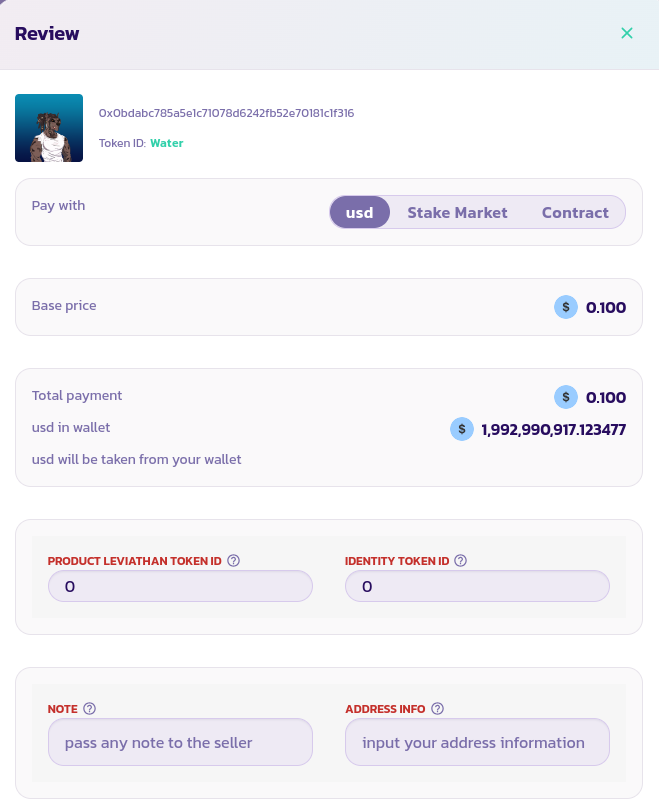Image resolution: width=659 pixels, height=799 pixels.
Task: Click the NFT avatar thumbnail
Action: [49, 128]
